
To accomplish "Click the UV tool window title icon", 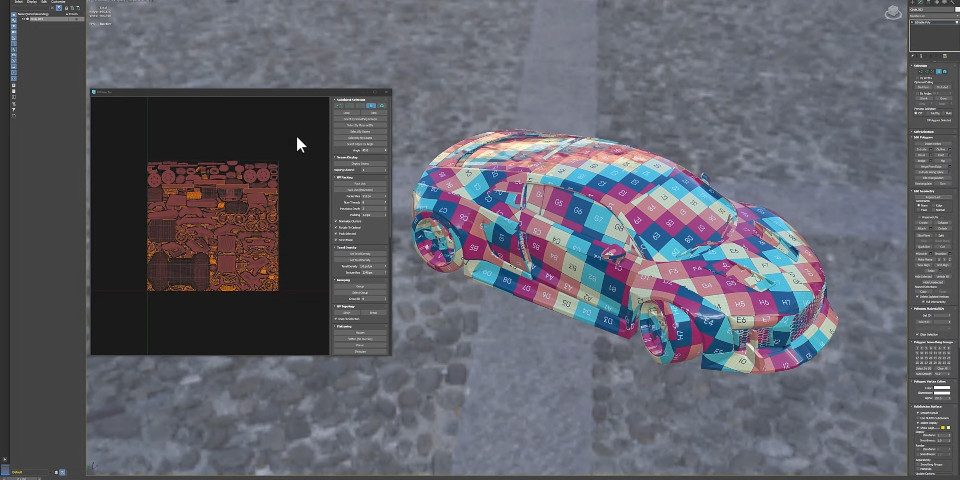I will pos(95,93).
